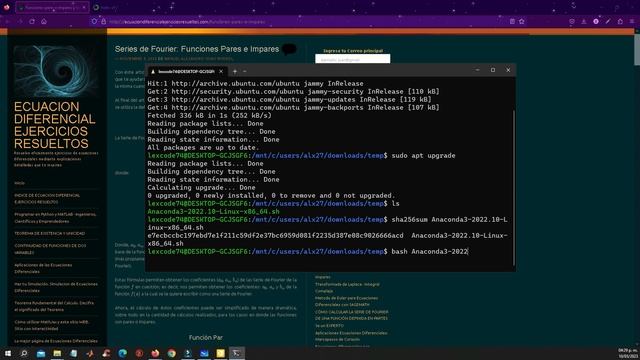Open taskbar search magnifier
640x360 pixels.
point(24,353)
